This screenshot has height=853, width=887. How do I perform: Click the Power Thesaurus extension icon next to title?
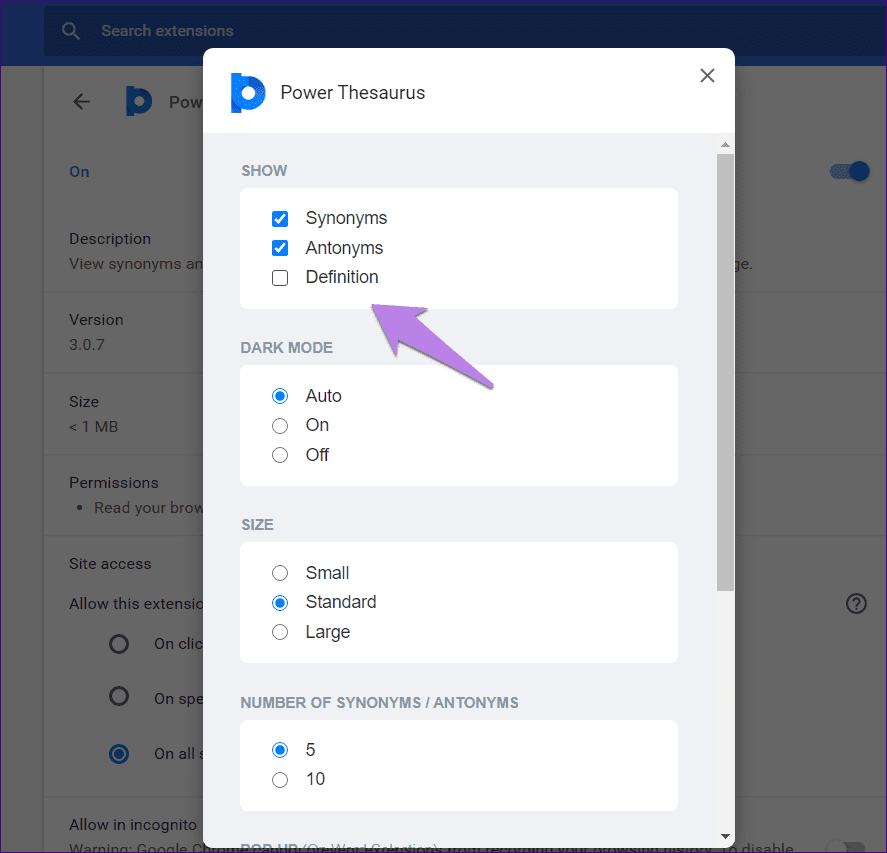pos(139,101)
